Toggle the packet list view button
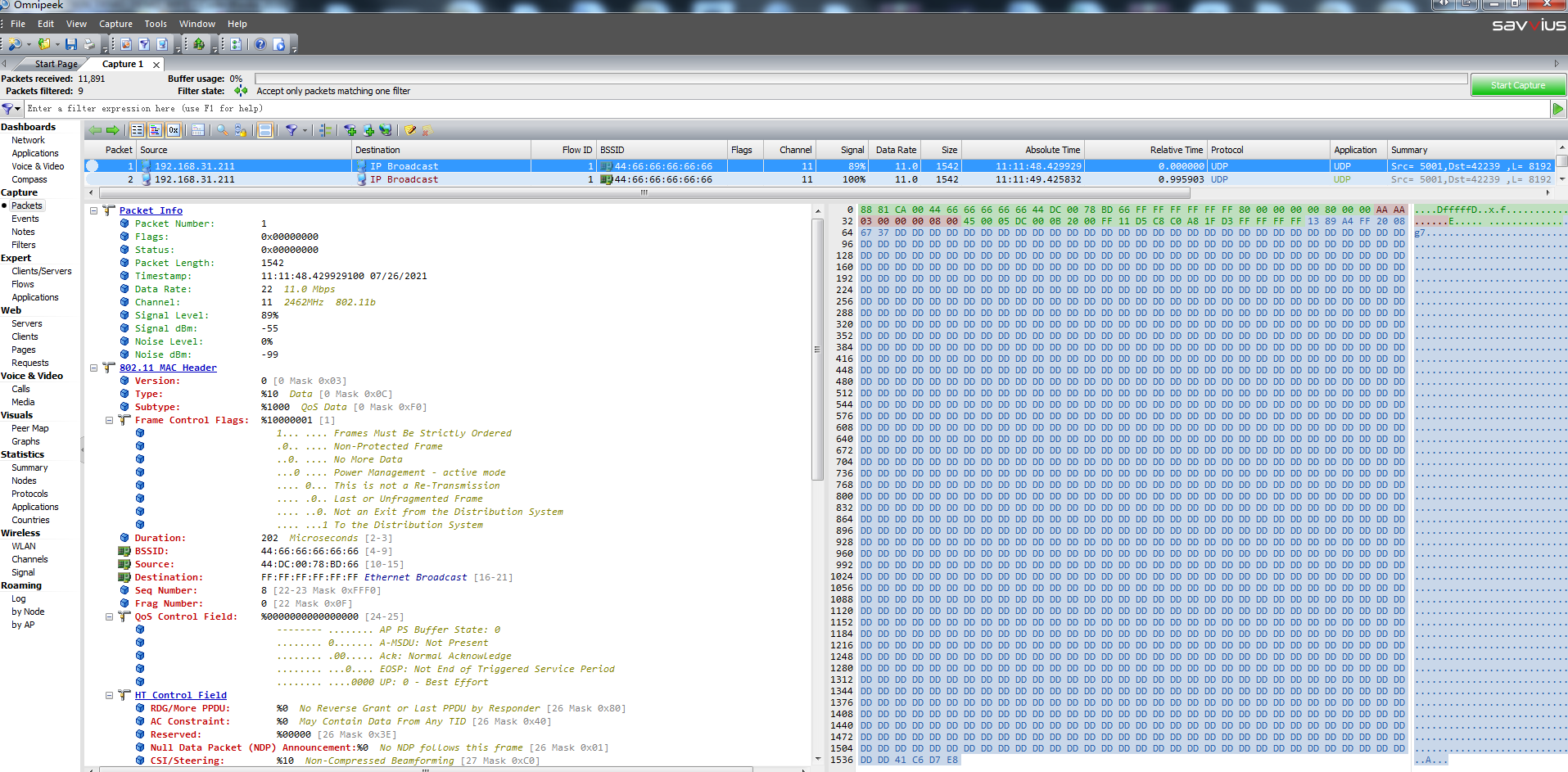Image resolution: width=1568 pixels, height=772 pixels. pos(137,130)
